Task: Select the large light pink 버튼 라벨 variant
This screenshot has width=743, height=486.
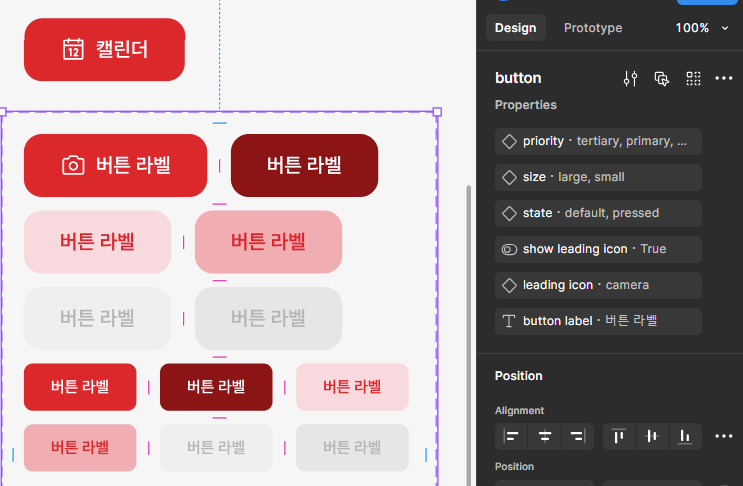Action: pyautogui.click(x=97, y=242)
